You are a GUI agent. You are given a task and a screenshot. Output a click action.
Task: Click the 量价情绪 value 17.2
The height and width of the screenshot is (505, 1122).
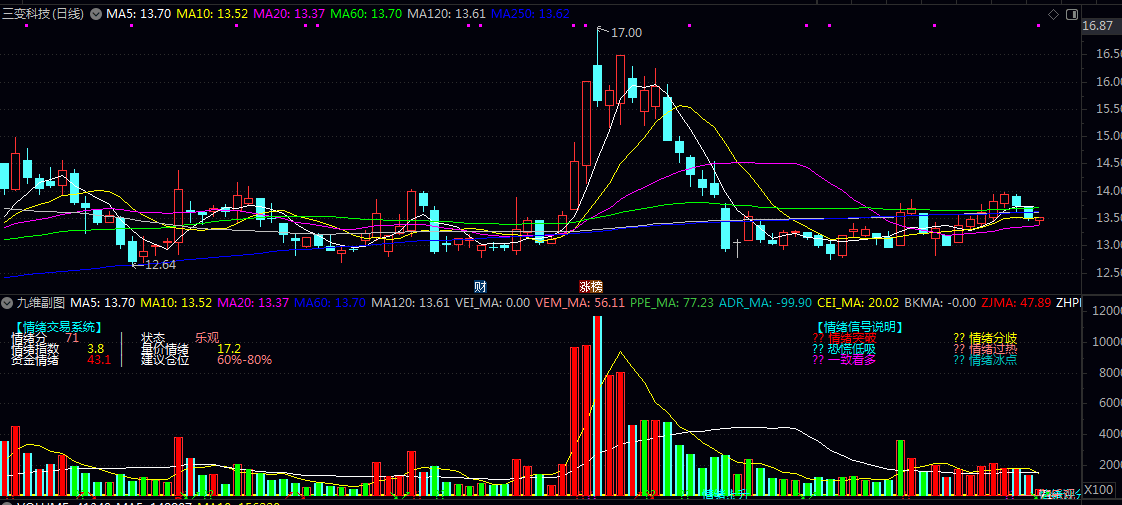click(229, 349)
